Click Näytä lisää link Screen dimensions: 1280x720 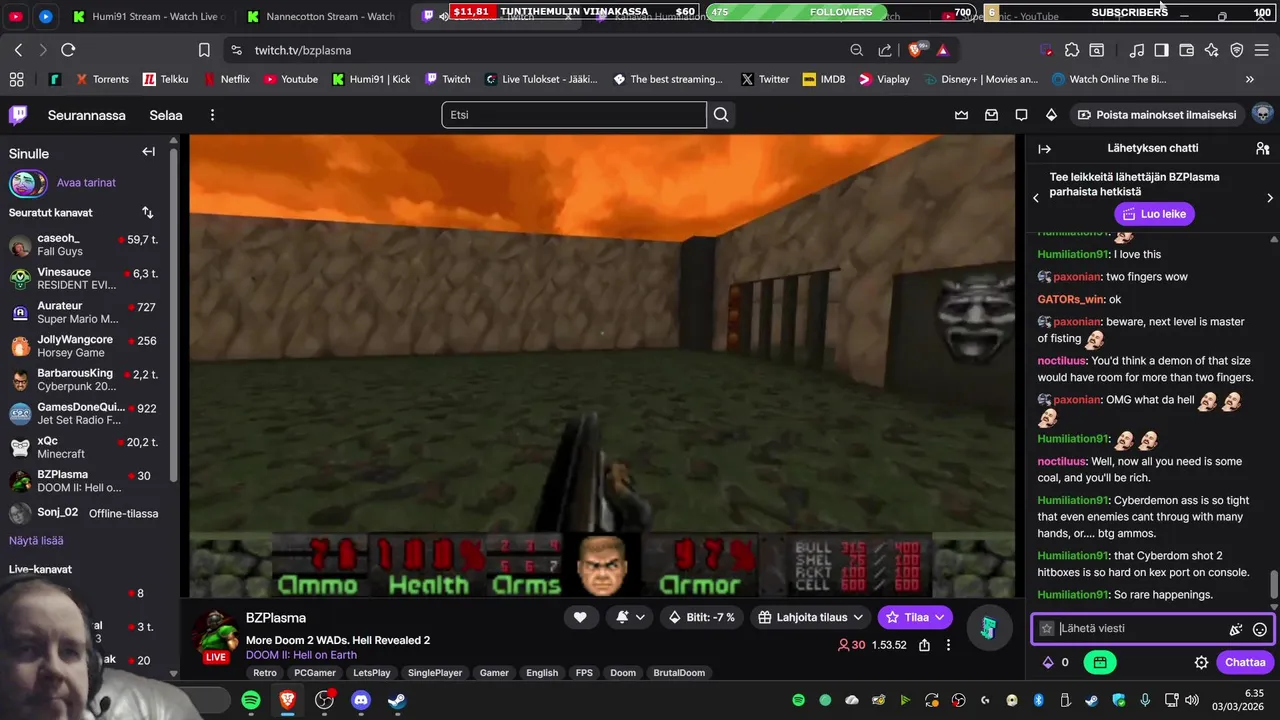36,540
